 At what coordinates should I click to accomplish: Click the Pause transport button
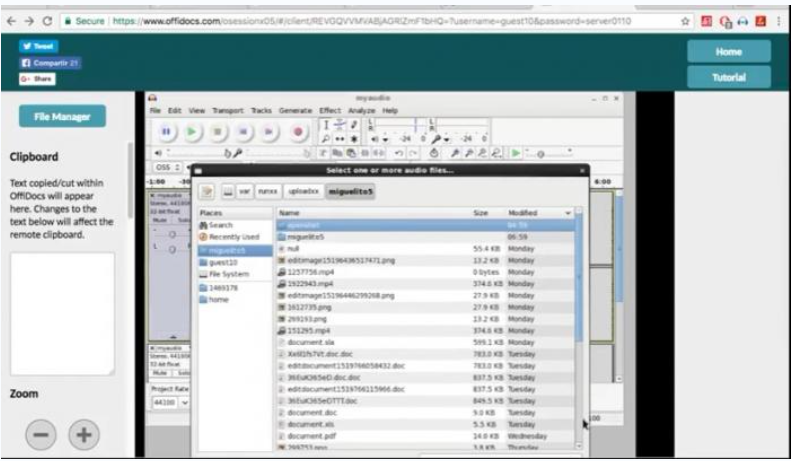(166, 131)
